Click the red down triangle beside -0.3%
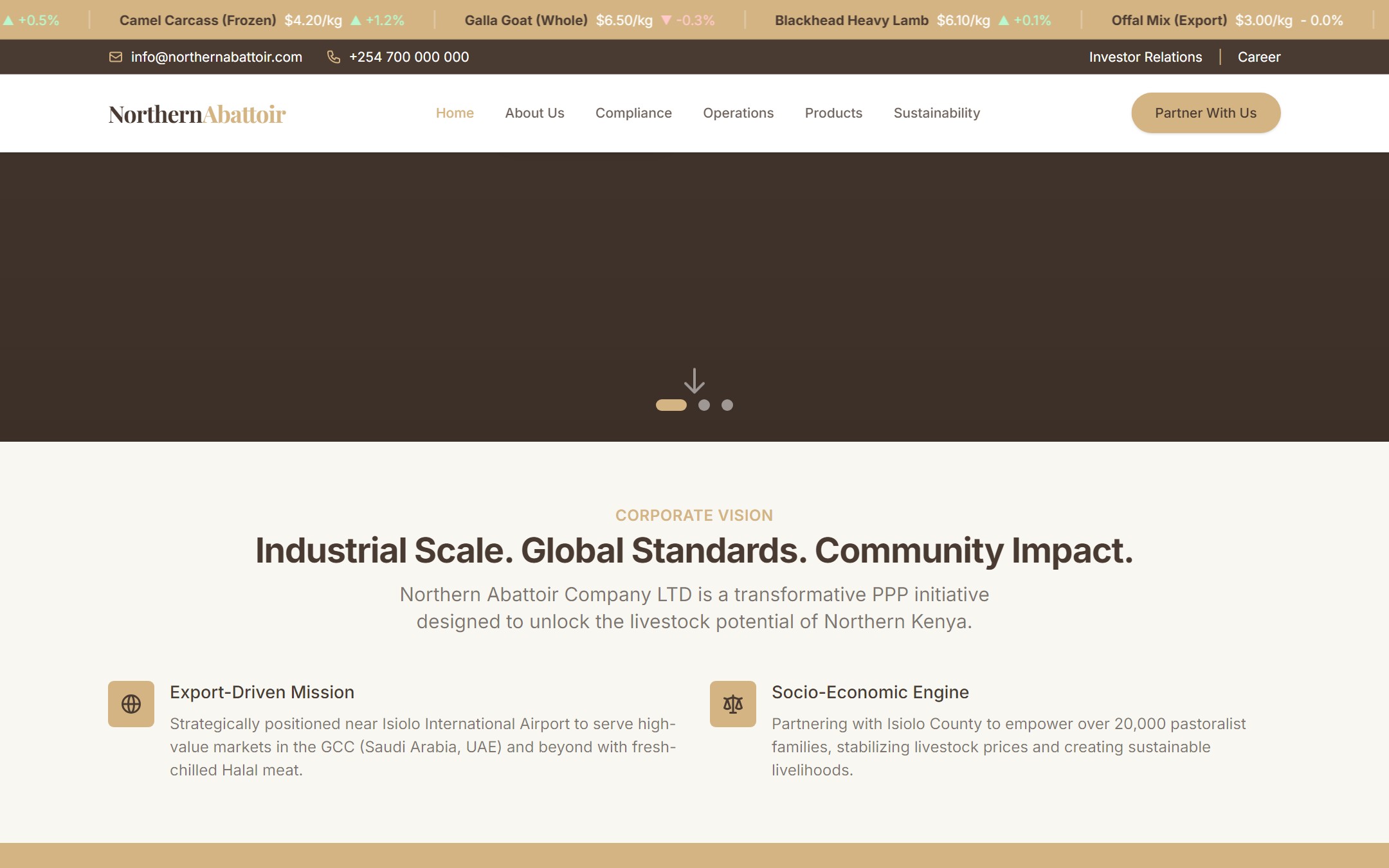 tap(666, 21)
